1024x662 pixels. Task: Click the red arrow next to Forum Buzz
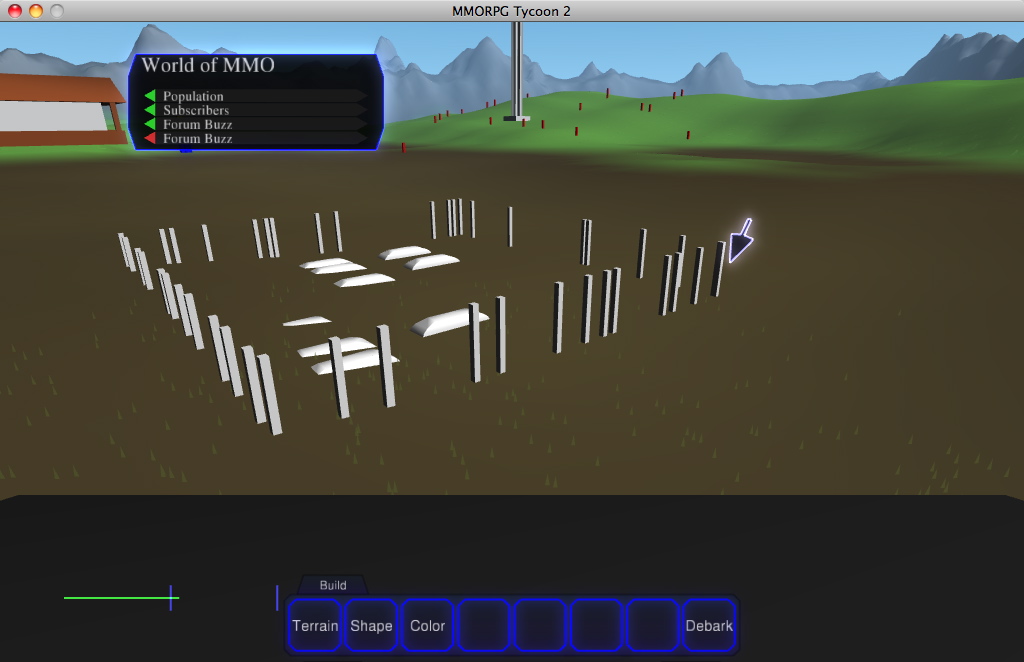150,138
